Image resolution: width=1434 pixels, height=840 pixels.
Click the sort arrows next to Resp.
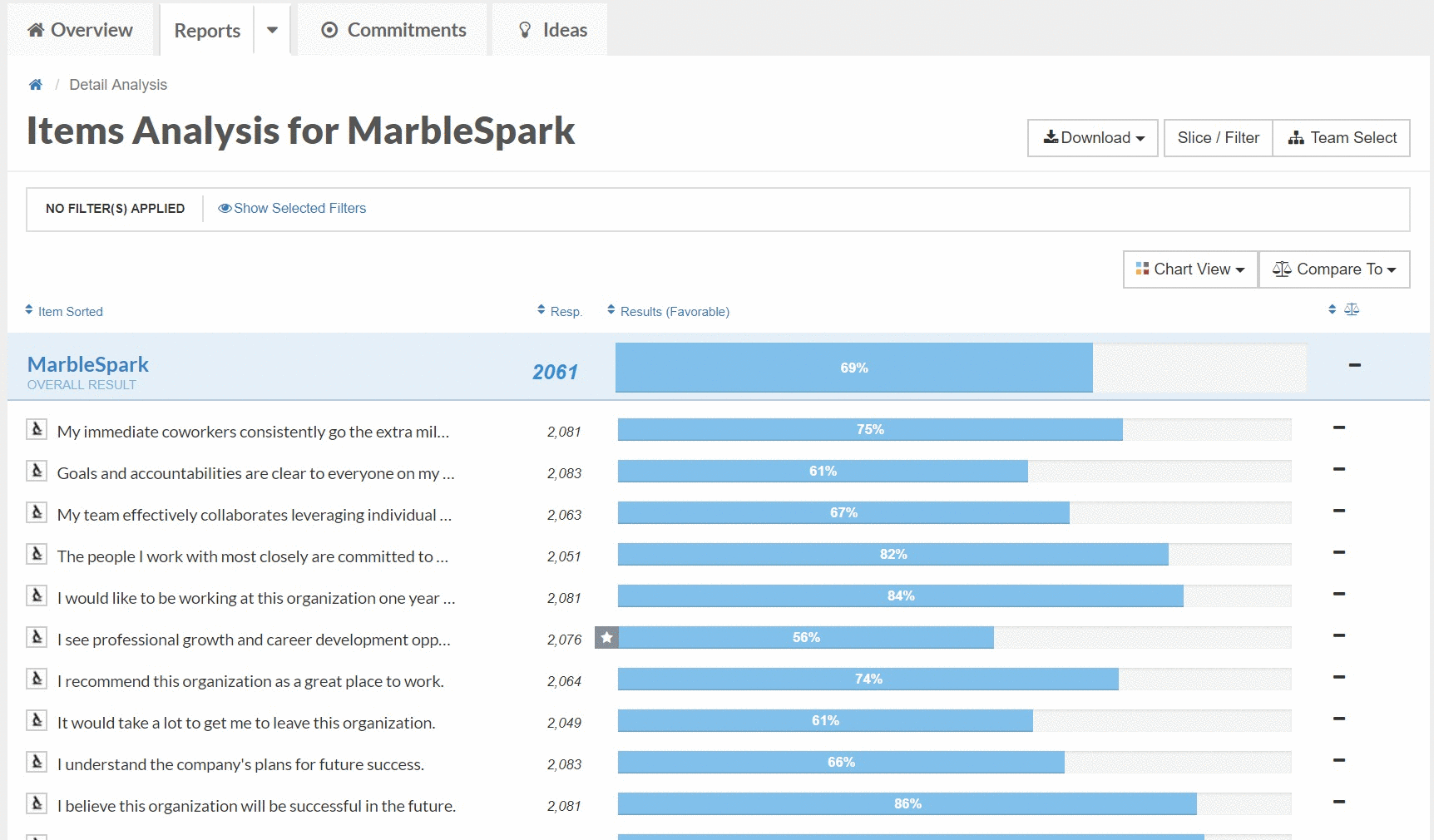(x=541, y=309)
